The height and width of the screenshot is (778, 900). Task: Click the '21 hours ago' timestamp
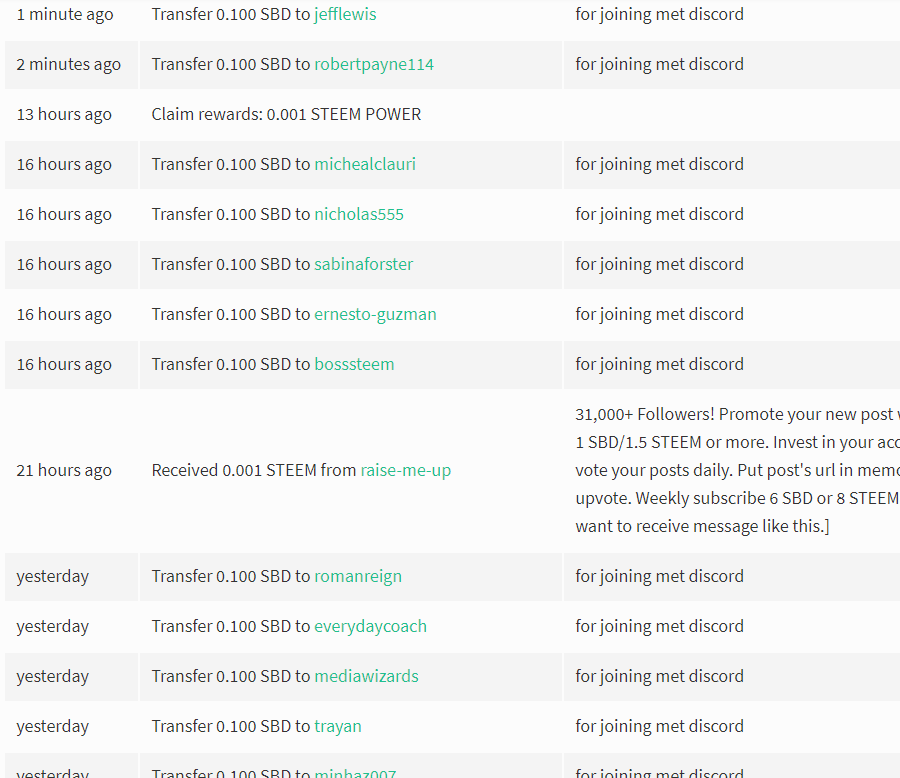tap(64, 470)
